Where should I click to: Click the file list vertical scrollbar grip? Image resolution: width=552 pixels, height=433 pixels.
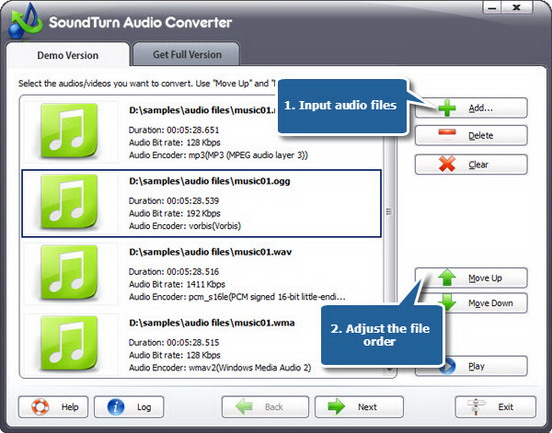coord(389,211)
